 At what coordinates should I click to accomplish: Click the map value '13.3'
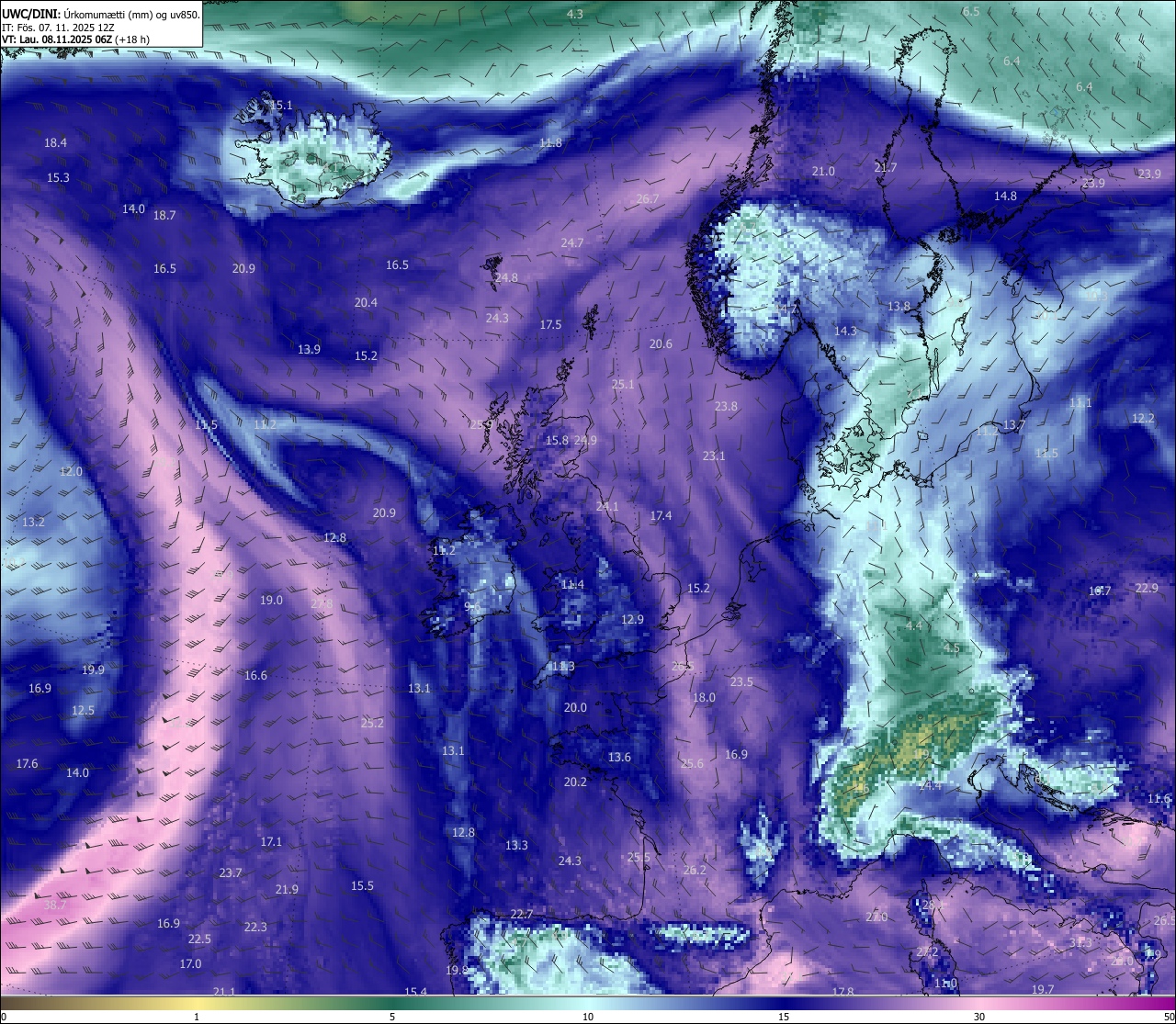click(x=516, y=845)
